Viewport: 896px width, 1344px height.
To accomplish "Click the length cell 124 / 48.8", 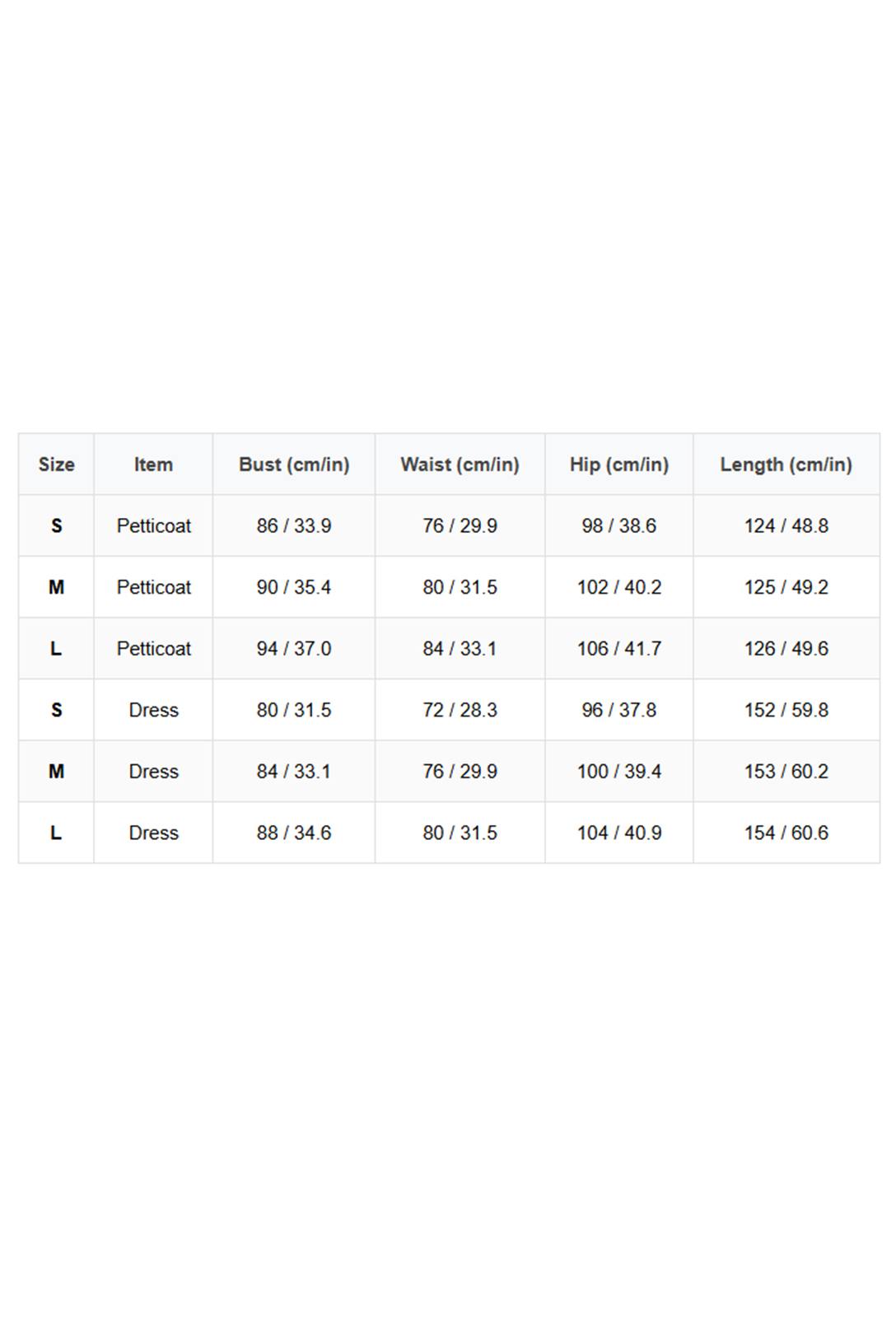I will (786, 525).
